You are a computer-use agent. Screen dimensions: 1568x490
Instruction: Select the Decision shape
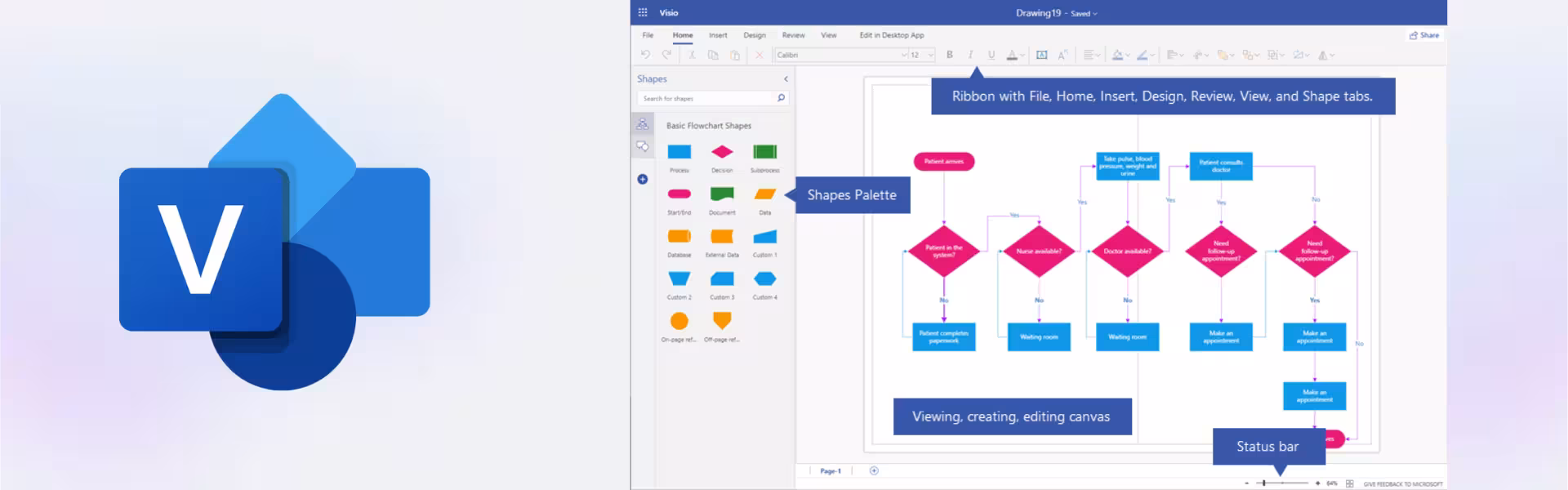pos(722,152)
